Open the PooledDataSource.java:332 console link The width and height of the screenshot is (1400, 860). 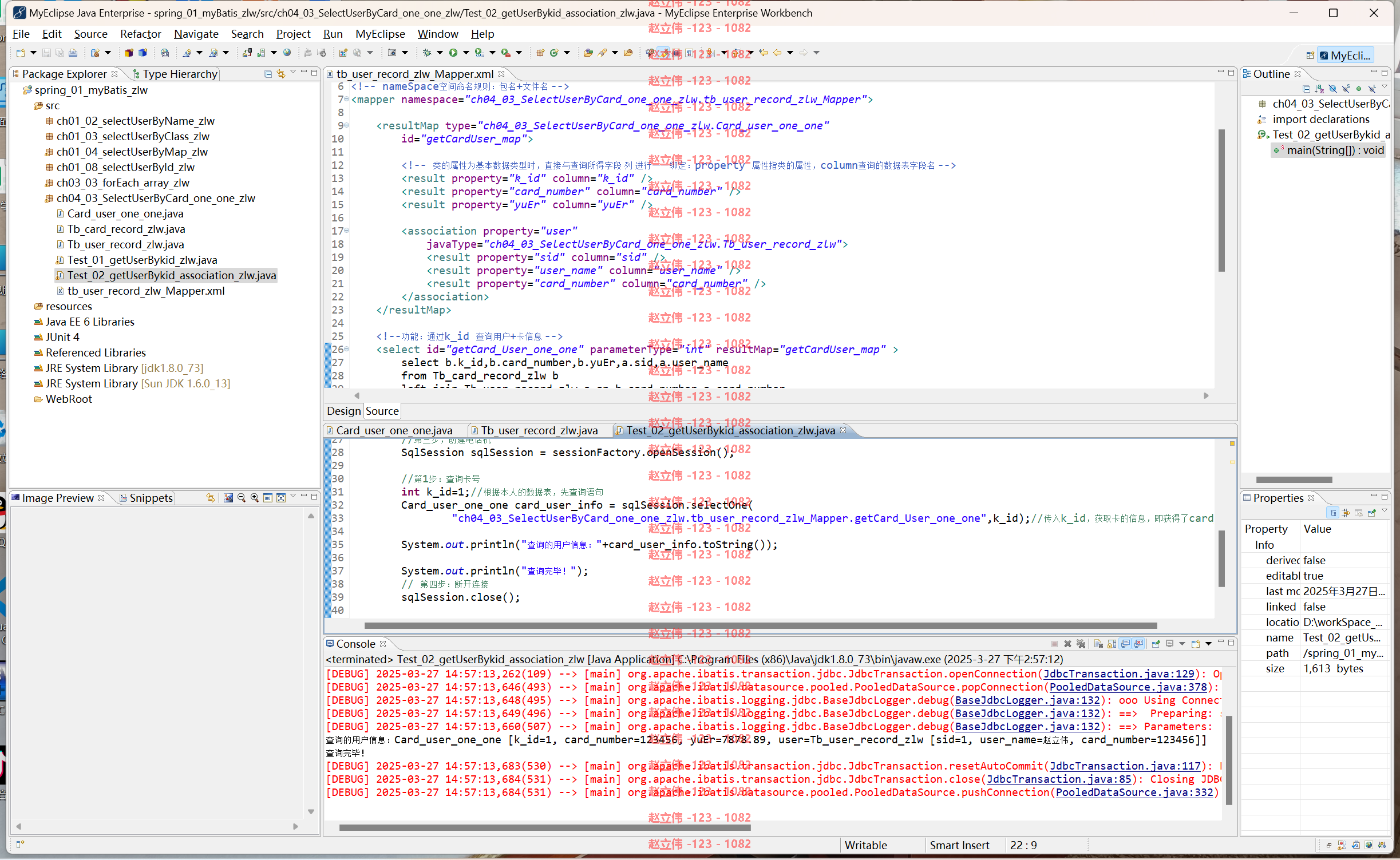[1134, 792]
